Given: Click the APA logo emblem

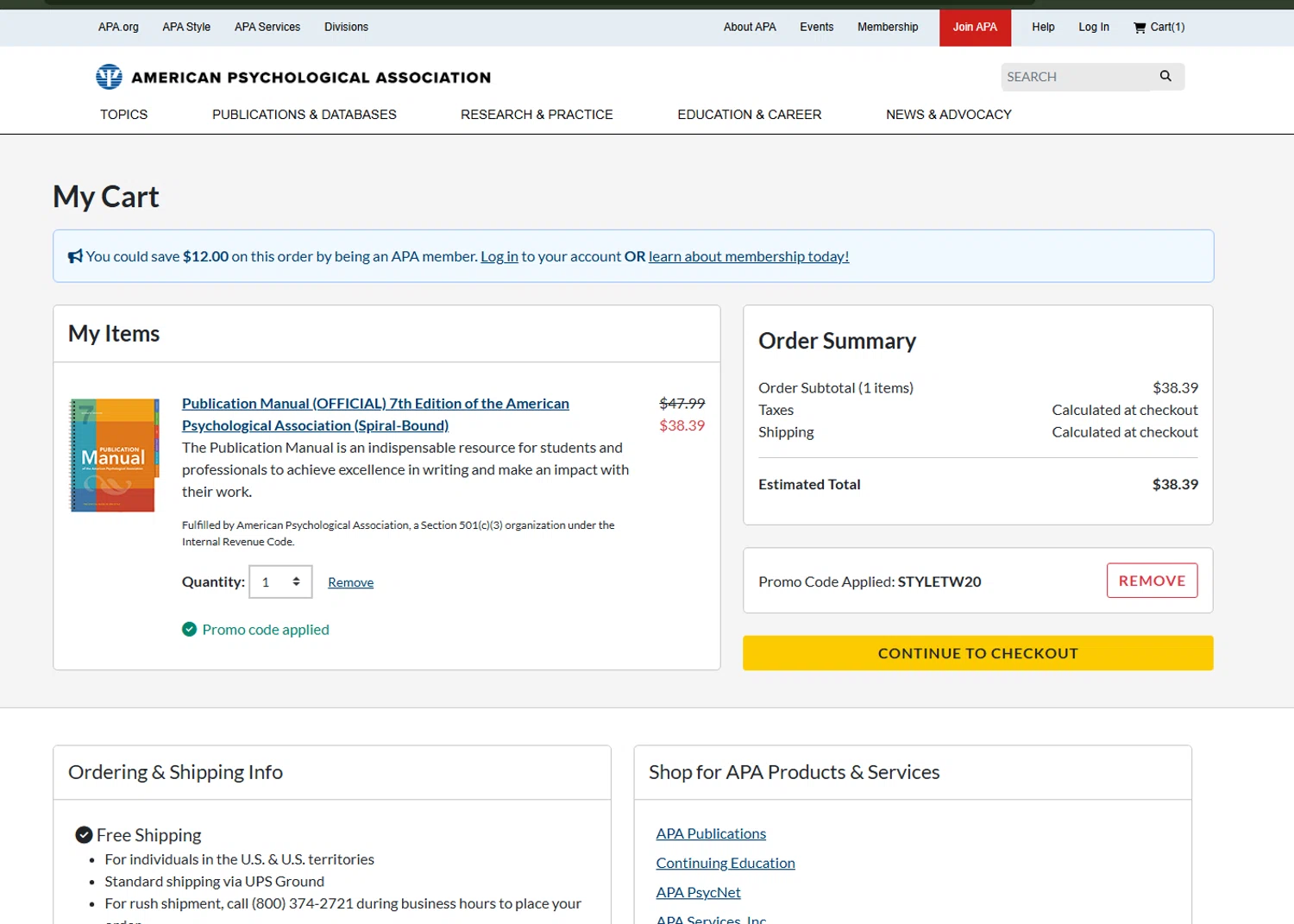Looking at the screenshot, I should (109, 77).
